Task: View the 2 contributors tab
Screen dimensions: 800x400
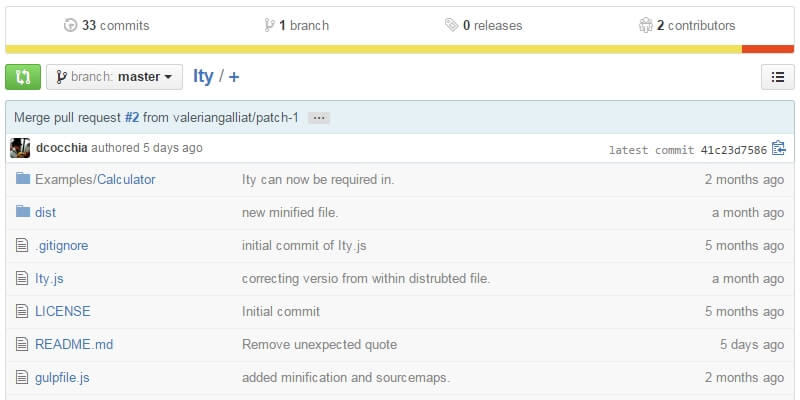Action: 686,25
